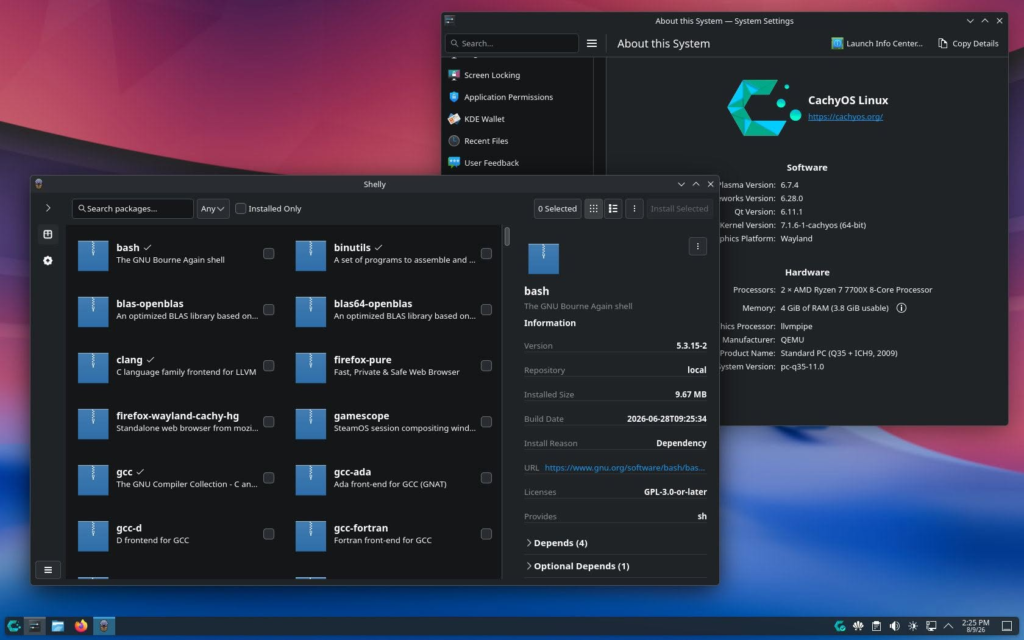Click the memory info icon next to RAM
The height and width of the screenshot is (640, 1024).
point(901,308)
